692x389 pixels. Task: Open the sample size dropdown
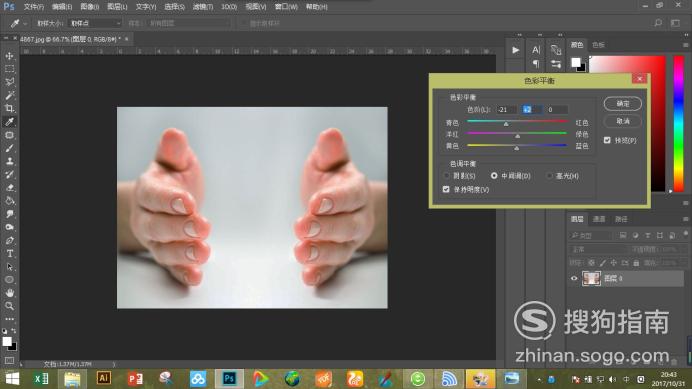pyautogui.click(x=95, y=23)
